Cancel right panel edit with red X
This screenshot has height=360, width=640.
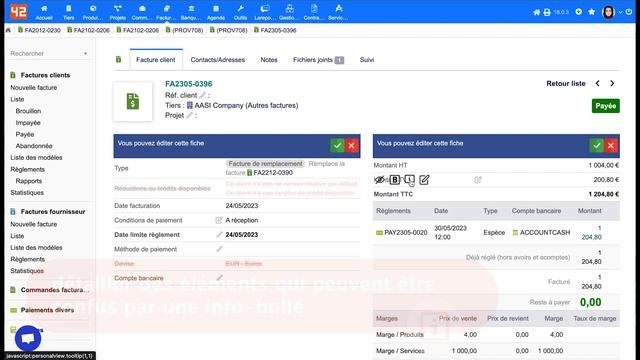[x=611, y=145]
